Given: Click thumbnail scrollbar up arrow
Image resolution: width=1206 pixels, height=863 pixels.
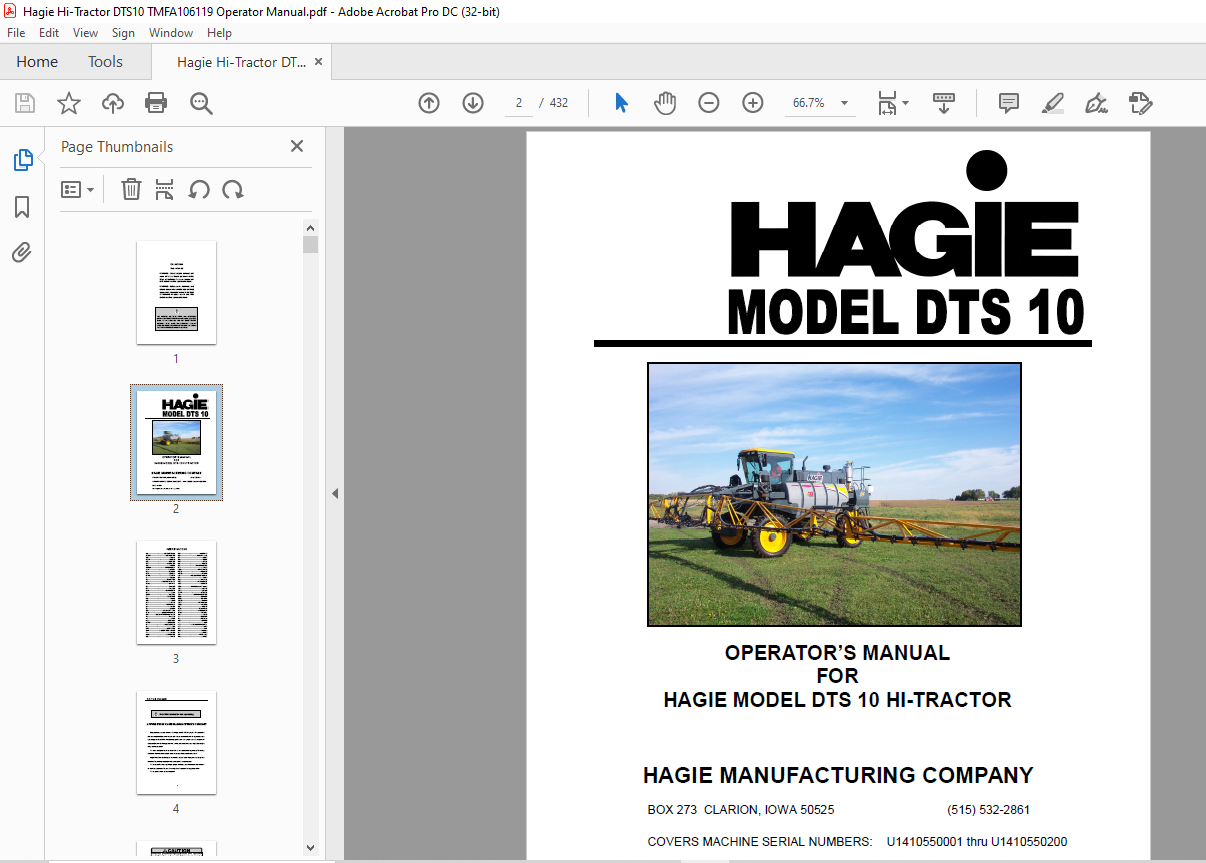Looking at the screenshot, I should pos(310,228).
